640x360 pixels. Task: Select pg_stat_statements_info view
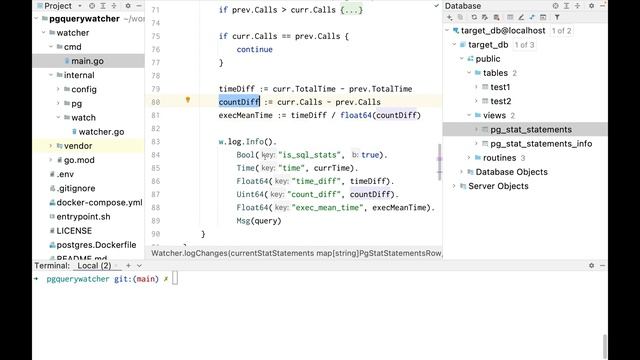pos(541,144)
